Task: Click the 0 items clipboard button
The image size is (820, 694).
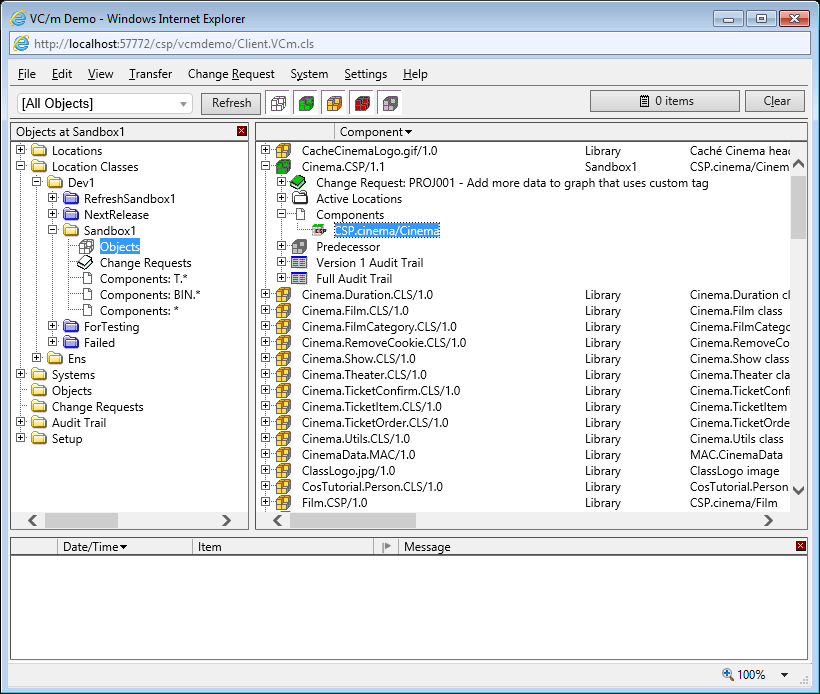Action: (666, 101)
